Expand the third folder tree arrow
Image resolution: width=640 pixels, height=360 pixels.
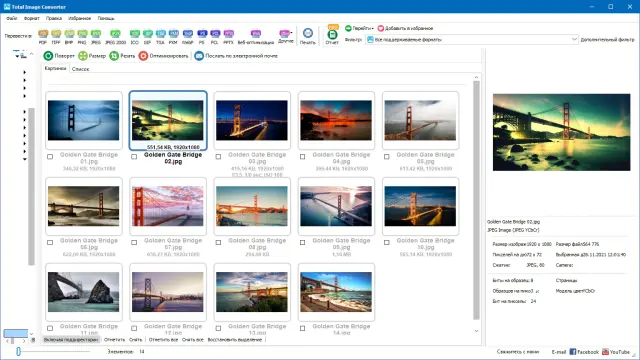tap(24, 88)
